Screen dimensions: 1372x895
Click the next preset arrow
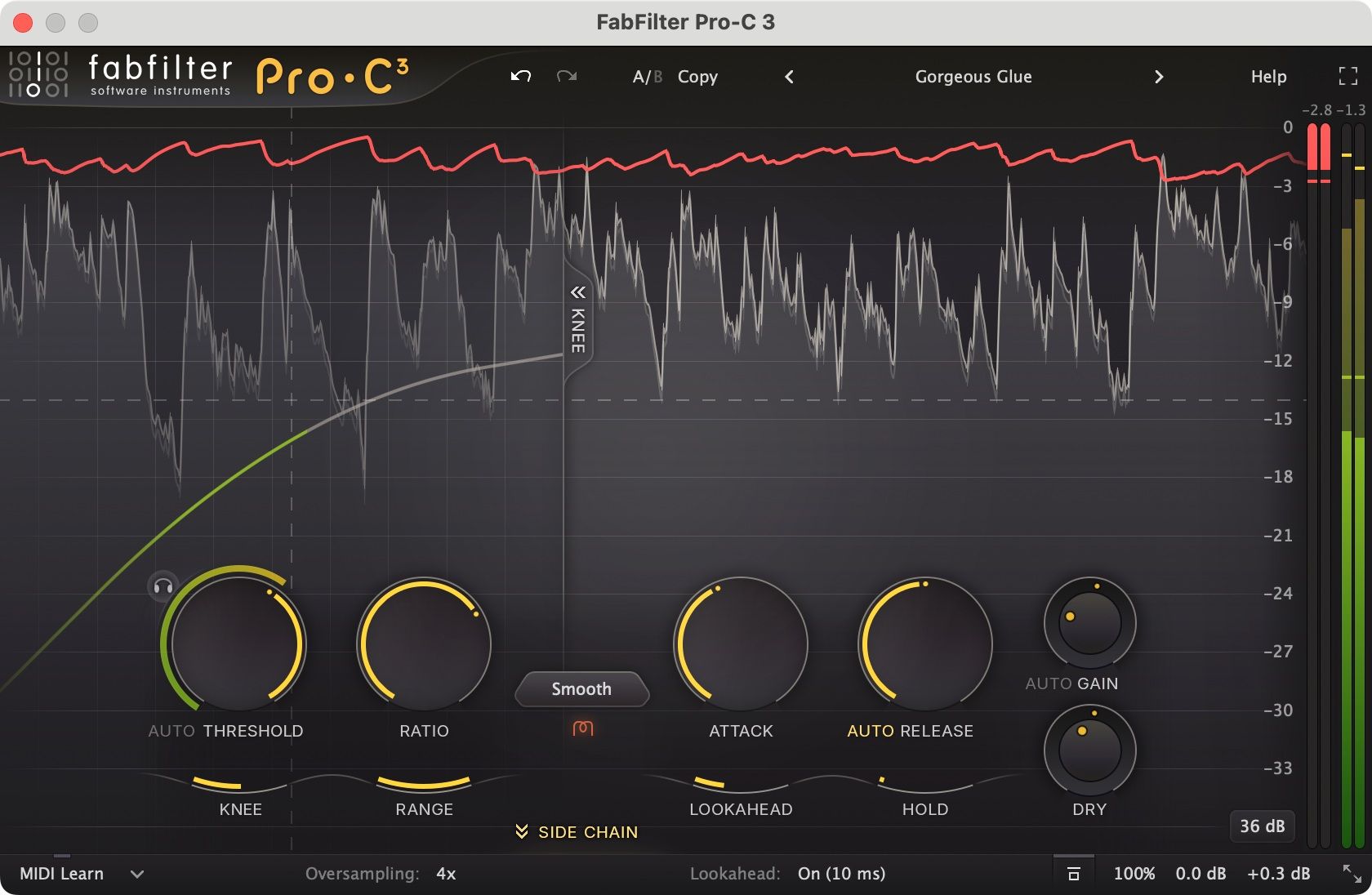(x=1159, y=76)
